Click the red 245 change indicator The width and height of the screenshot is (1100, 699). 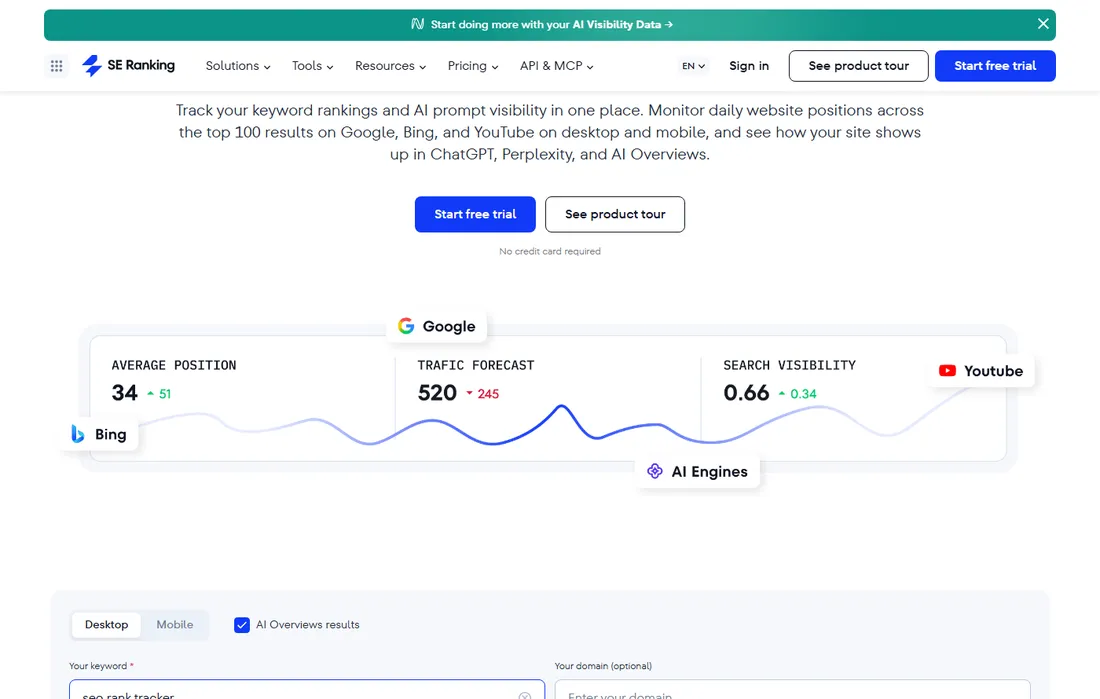(483, 394)
